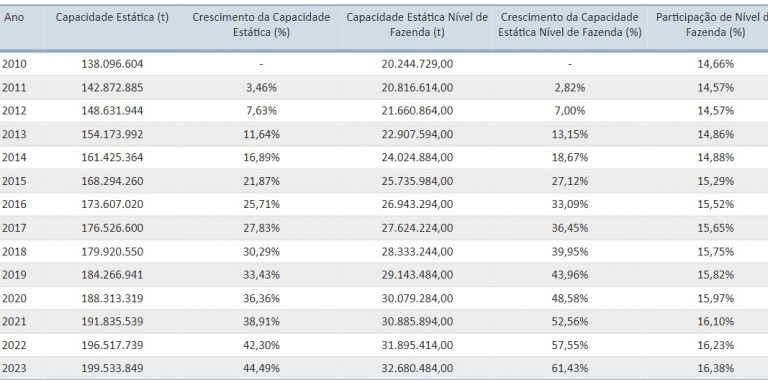Select Crescimento da Capacidade Estática (%) header
The height and width of the screenshot is (380, 768).
point(261,25)
